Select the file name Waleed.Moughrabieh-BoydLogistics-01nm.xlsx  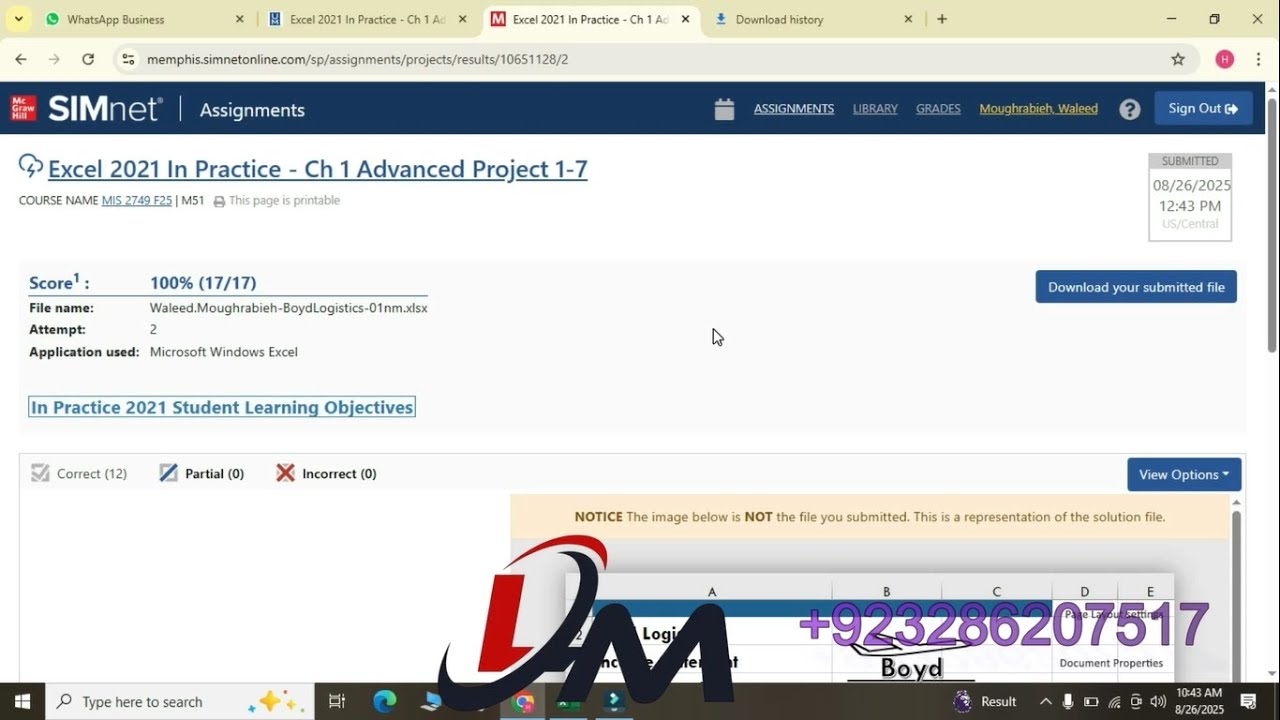tap(289, 308)
